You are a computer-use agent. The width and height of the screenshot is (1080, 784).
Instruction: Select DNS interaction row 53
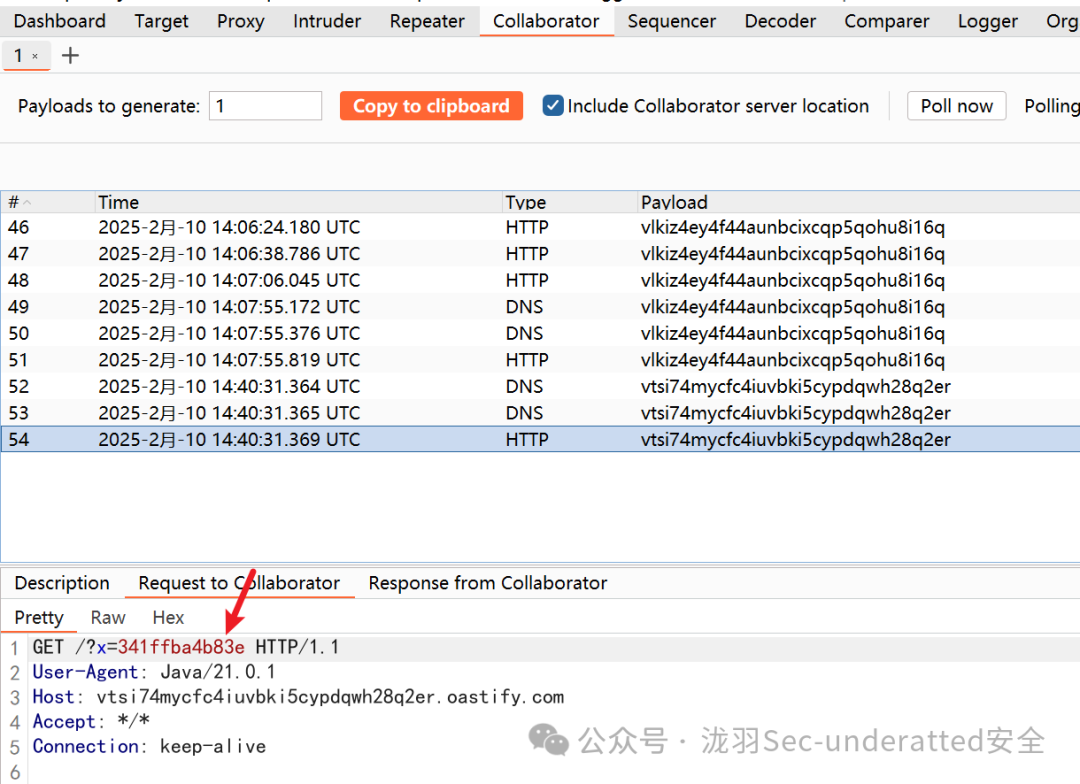540,413
